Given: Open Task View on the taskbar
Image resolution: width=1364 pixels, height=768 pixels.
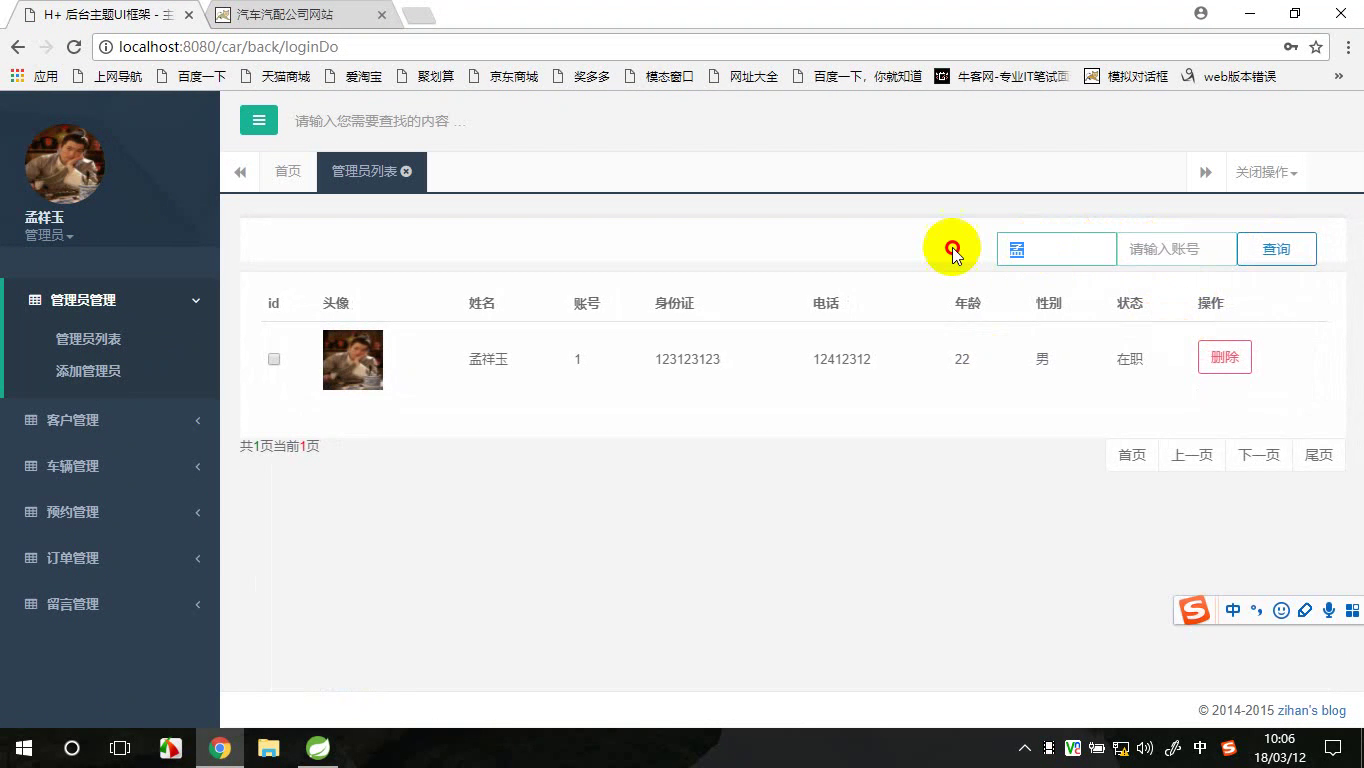Looking at the screenshot, I should point(120,748).
